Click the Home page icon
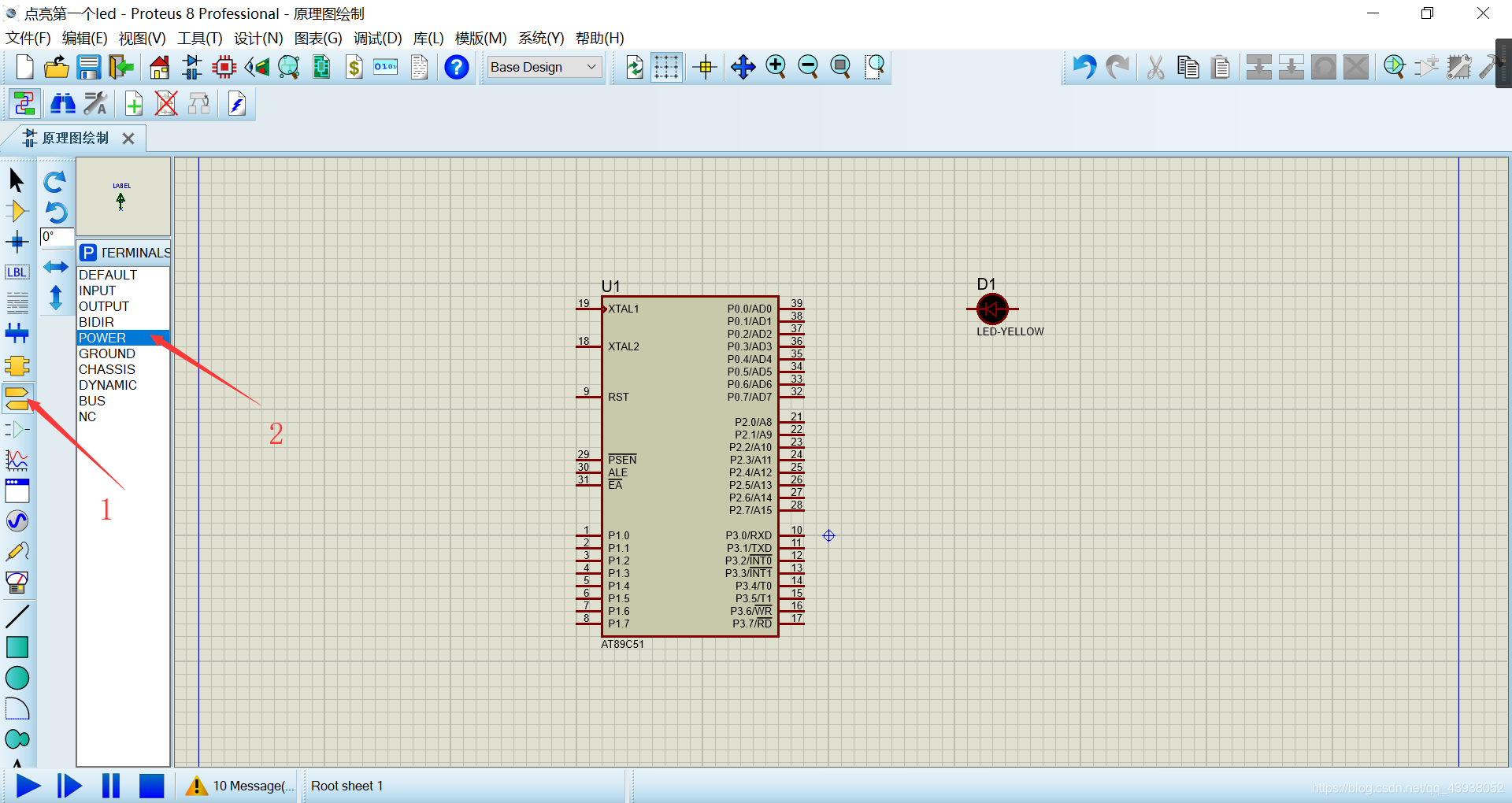The image size is (1512, 803). 160,67
